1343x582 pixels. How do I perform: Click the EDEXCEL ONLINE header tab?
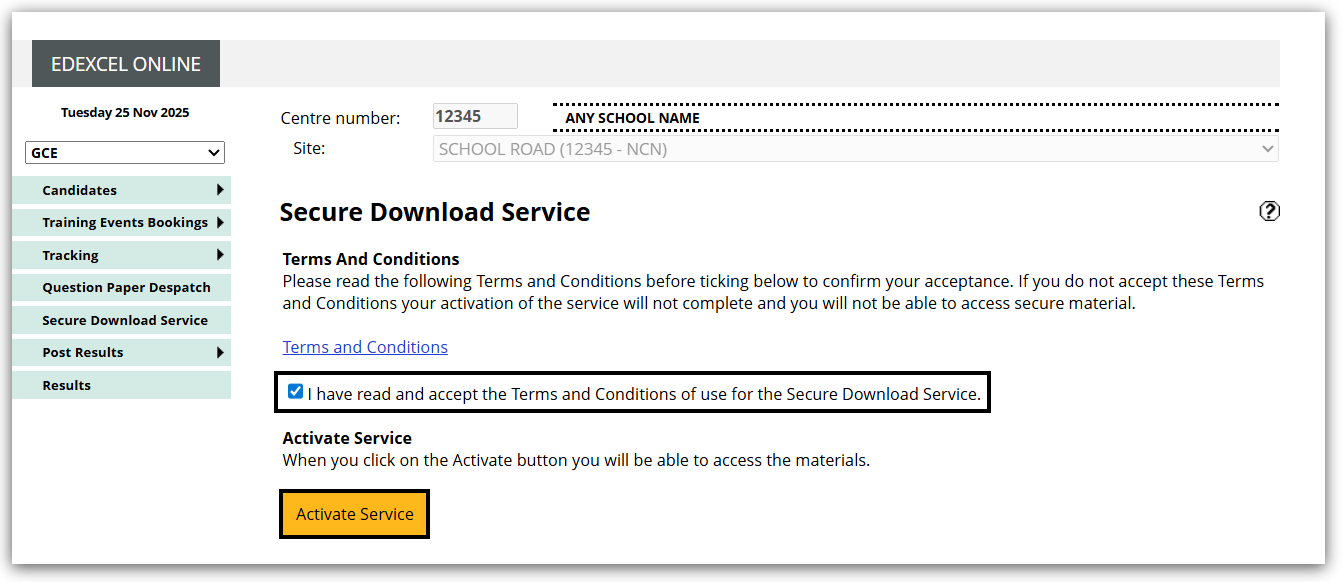(x=126, y=64)
